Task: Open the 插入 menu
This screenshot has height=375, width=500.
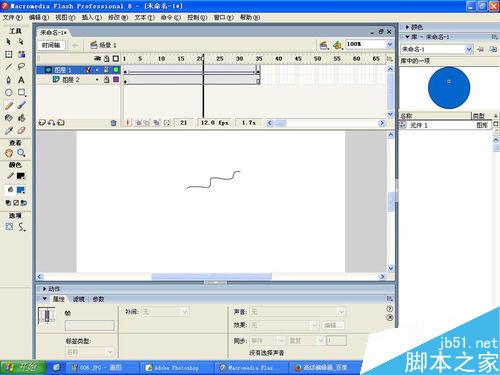Action: pyautogui.click(x=92, y=17)
